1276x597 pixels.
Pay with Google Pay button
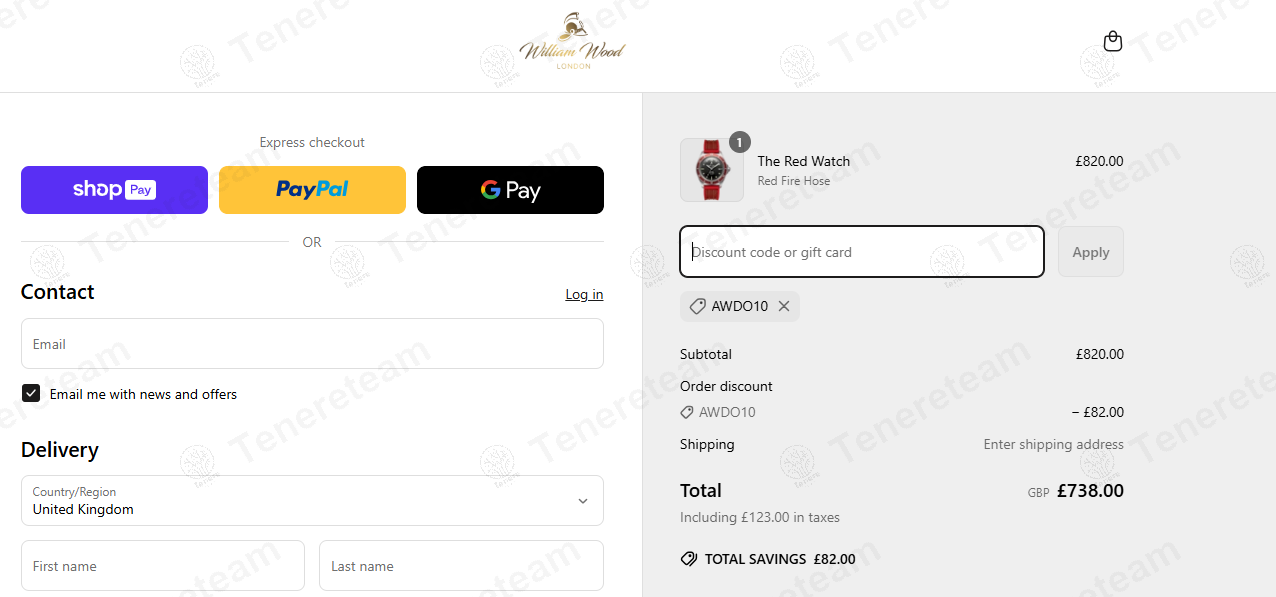click(510, 190)
